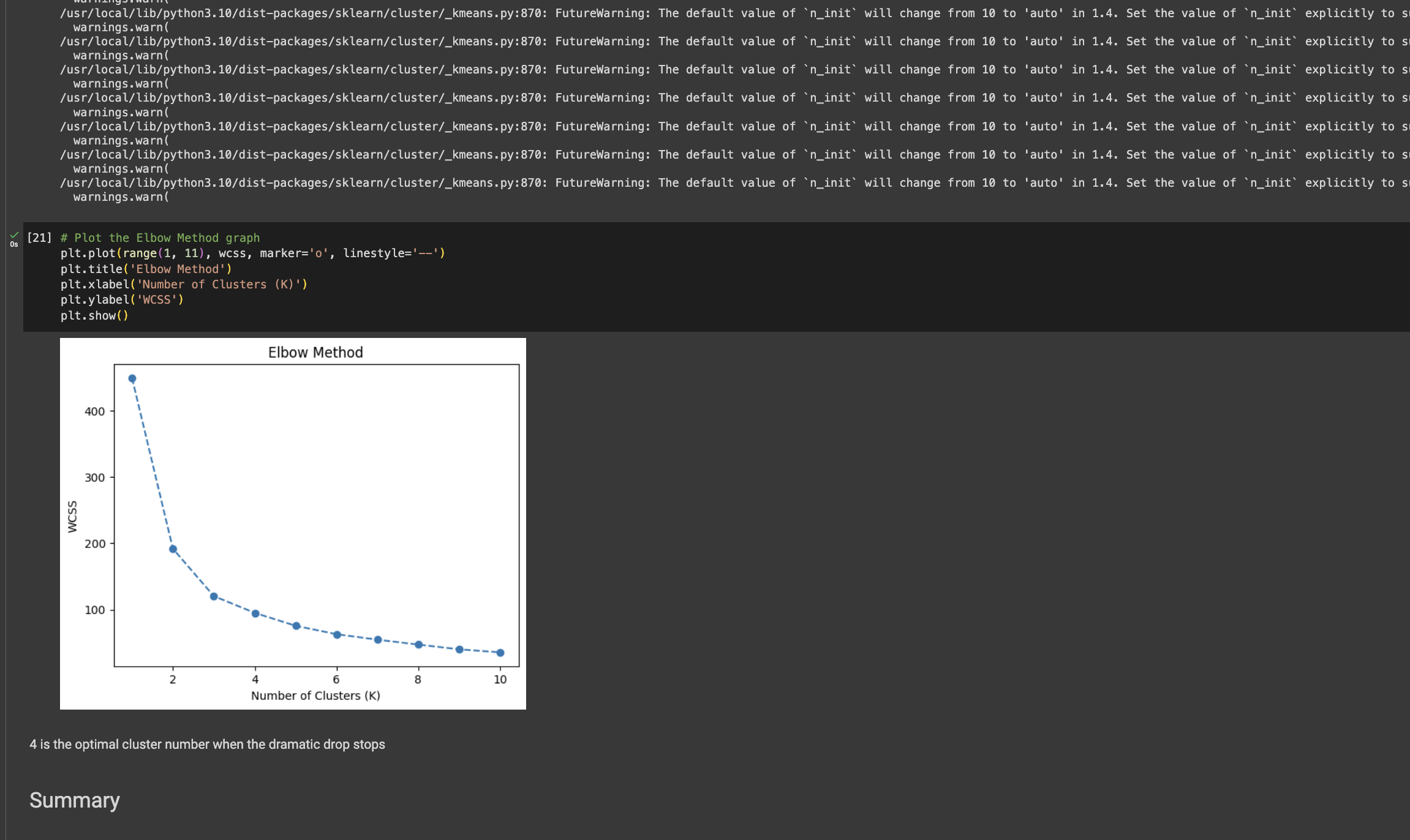Click the "0s" execution time indicator
The image size is (1410, 840).
pyautogui.click(x=13, y=244)
